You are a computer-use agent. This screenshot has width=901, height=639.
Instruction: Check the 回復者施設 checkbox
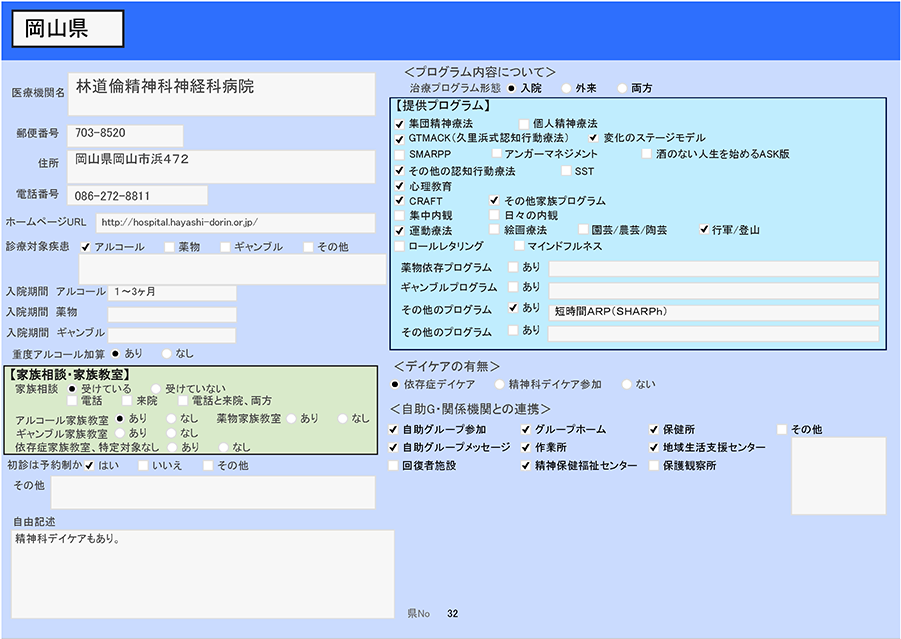[x=393, y=466]
